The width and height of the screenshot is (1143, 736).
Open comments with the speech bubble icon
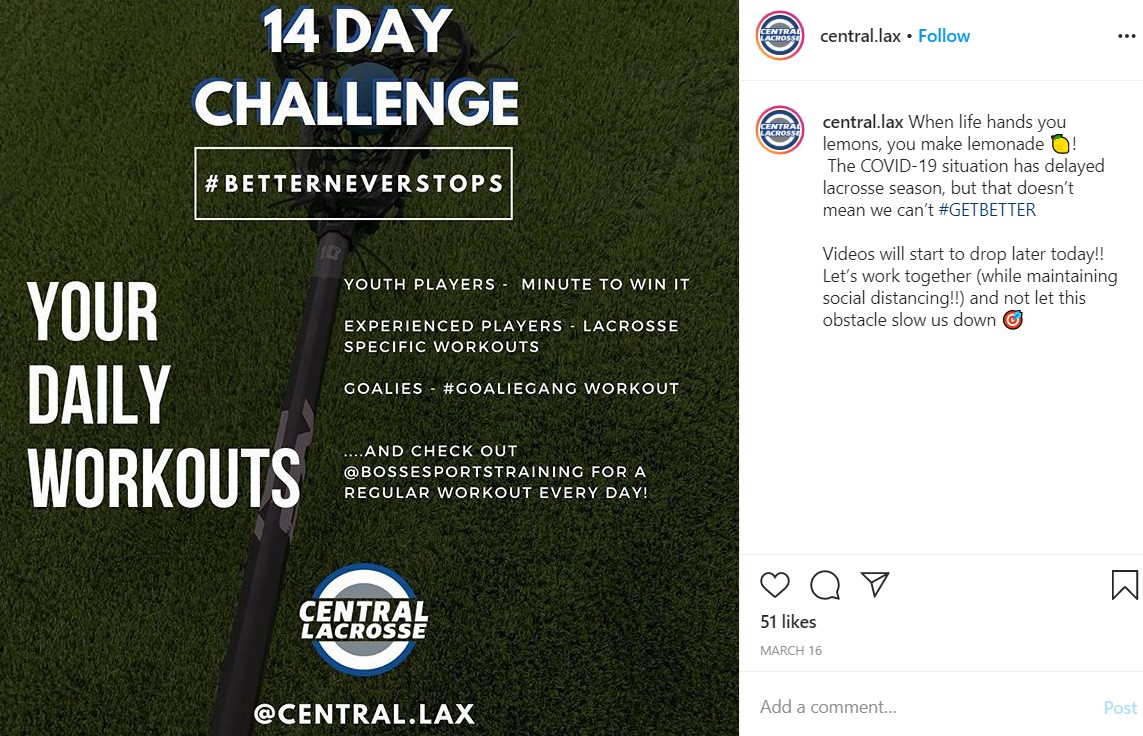pos(824,586)
